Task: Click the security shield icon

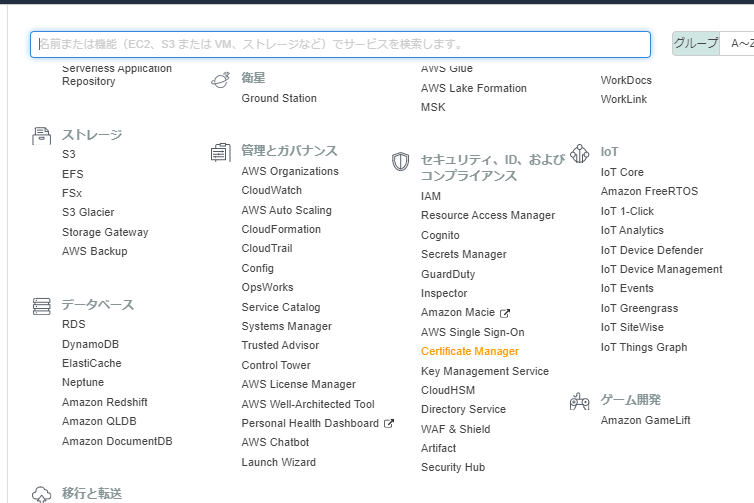Action: tap(401, 162)
